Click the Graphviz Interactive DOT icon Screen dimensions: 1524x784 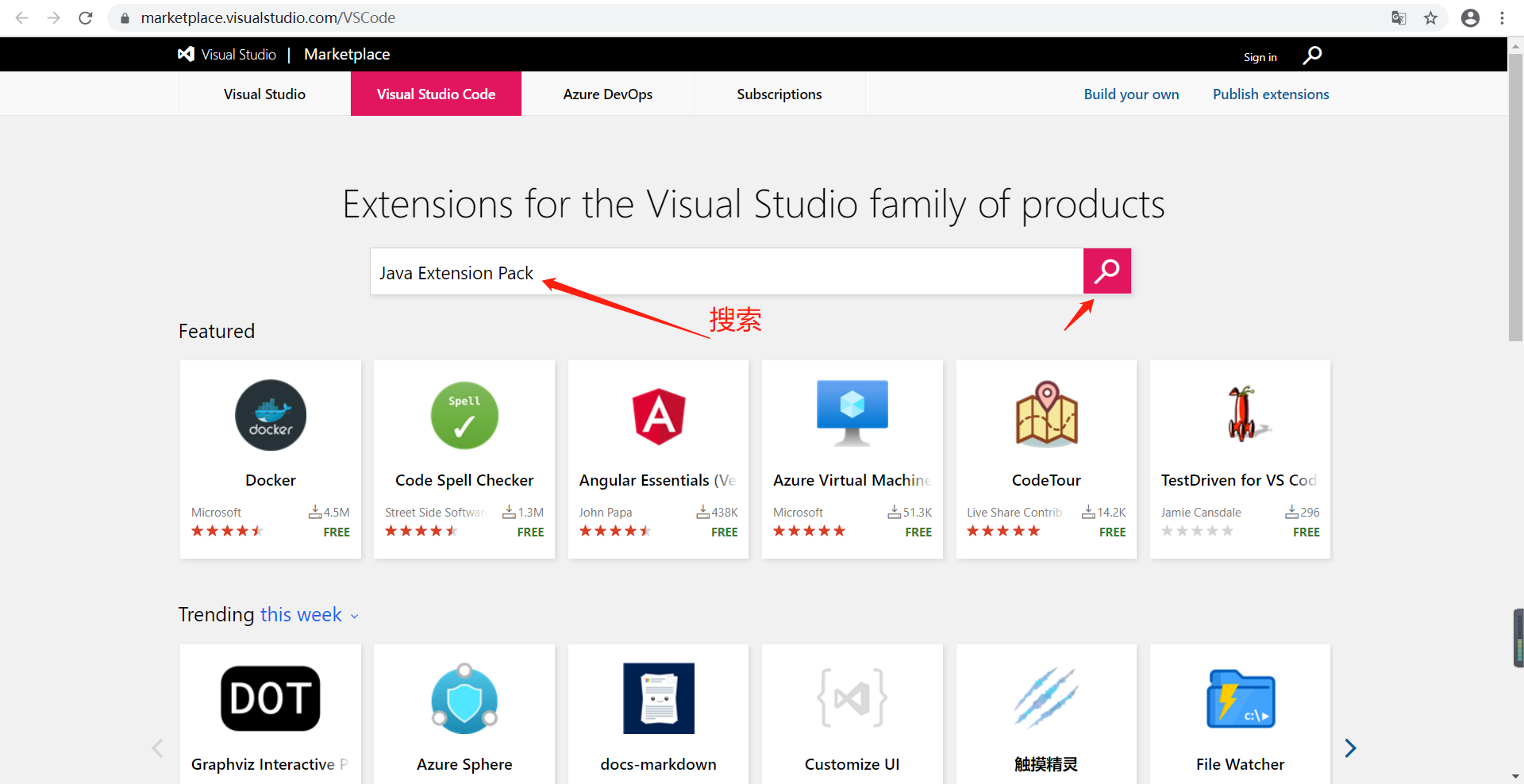(270, 698)
